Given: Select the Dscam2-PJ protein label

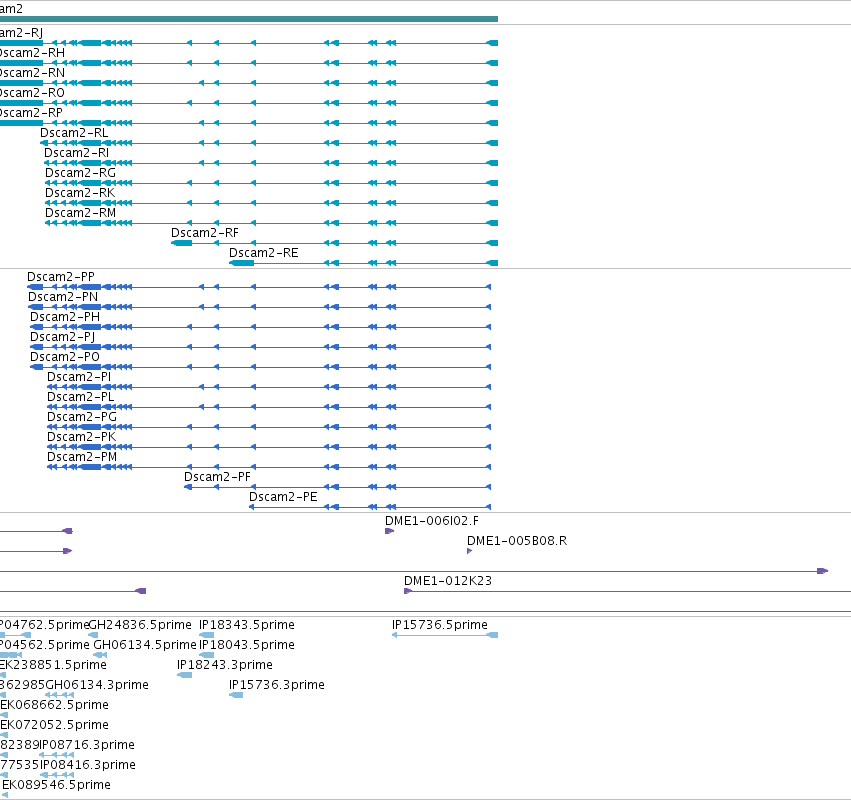Looking at the screenshot, I should [62, 338].
